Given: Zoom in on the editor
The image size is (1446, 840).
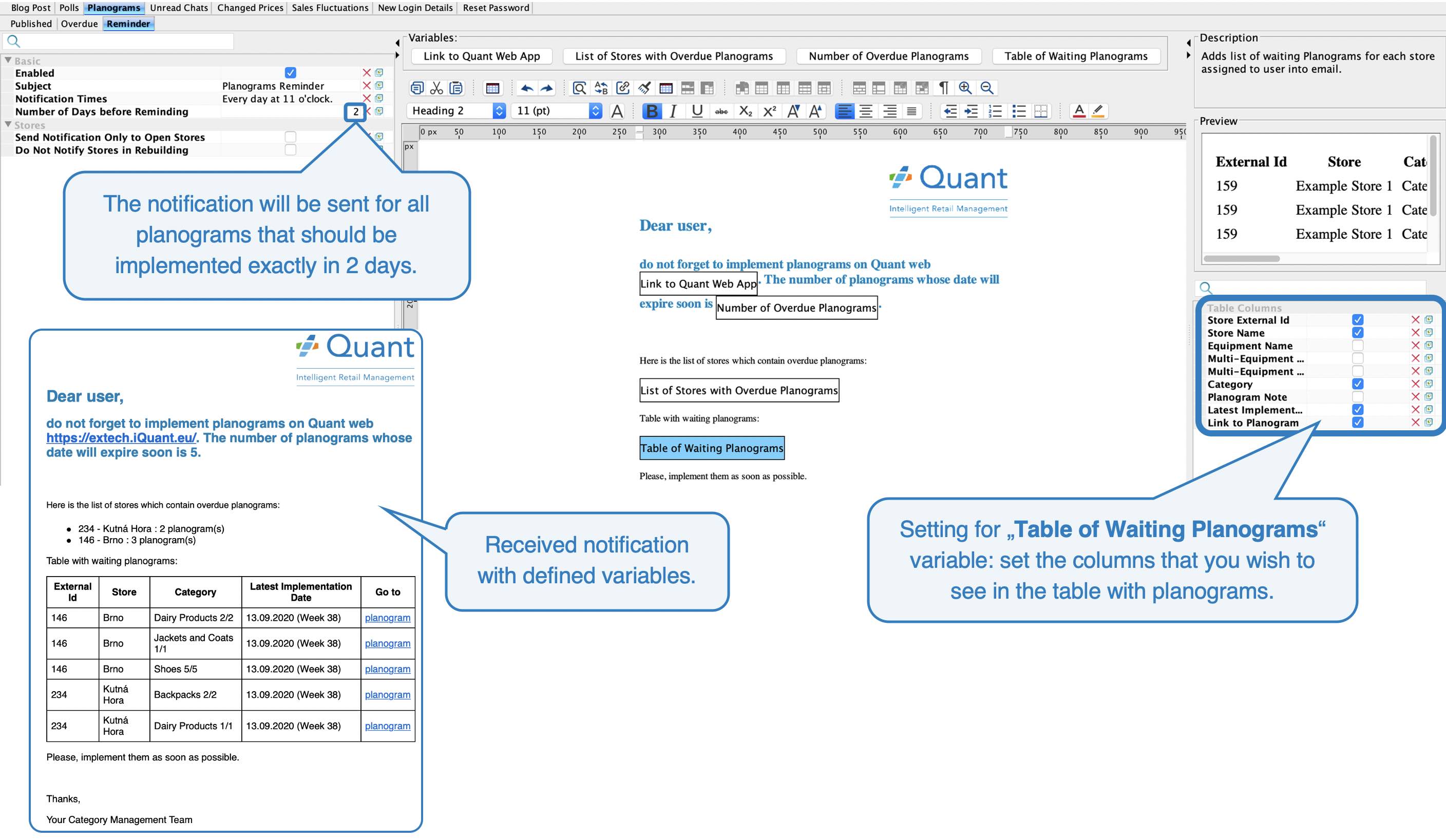Looking at the screenshot, I should [x=965, y=88].
